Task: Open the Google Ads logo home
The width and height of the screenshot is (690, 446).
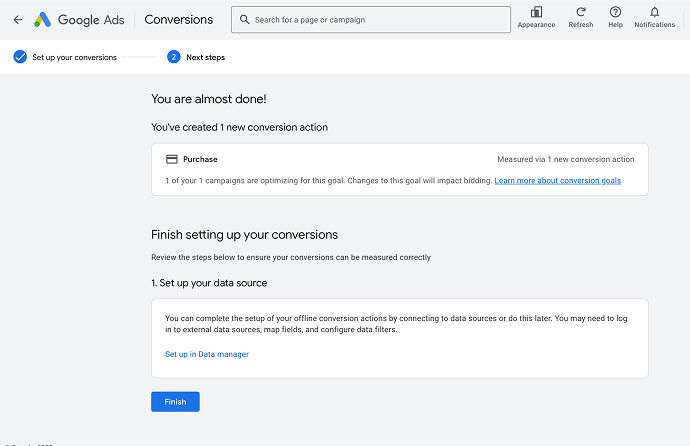Action: [x=79, y=19]
